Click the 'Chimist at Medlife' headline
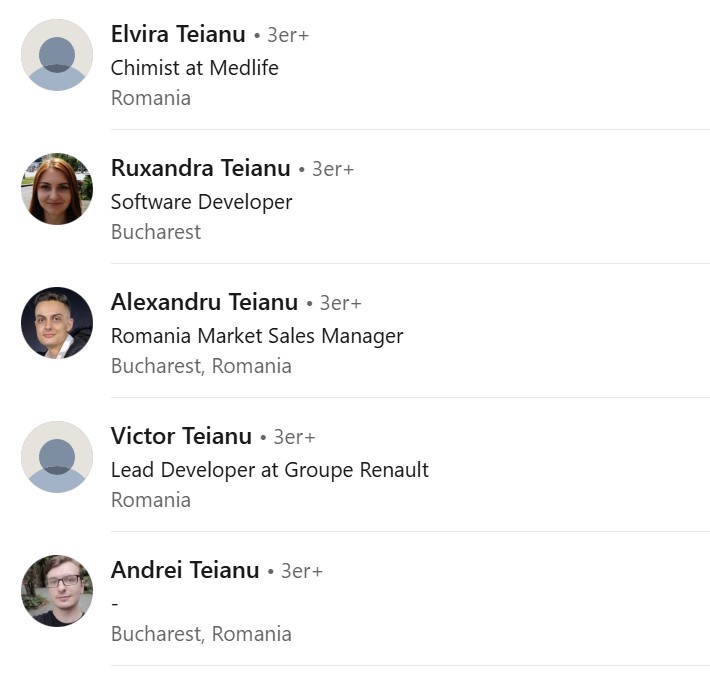 click(x=194, y=68)
